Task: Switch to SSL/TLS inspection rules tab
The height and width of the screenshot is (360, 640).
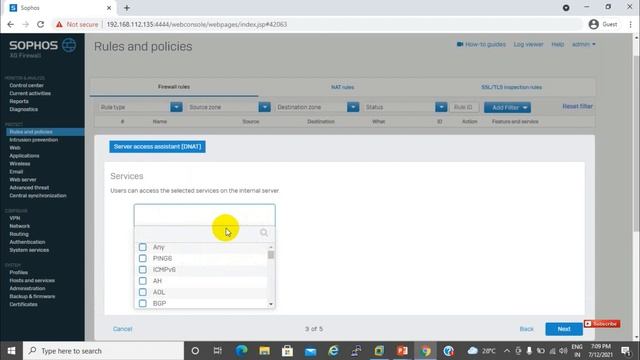Action: (x=511, y=87)
